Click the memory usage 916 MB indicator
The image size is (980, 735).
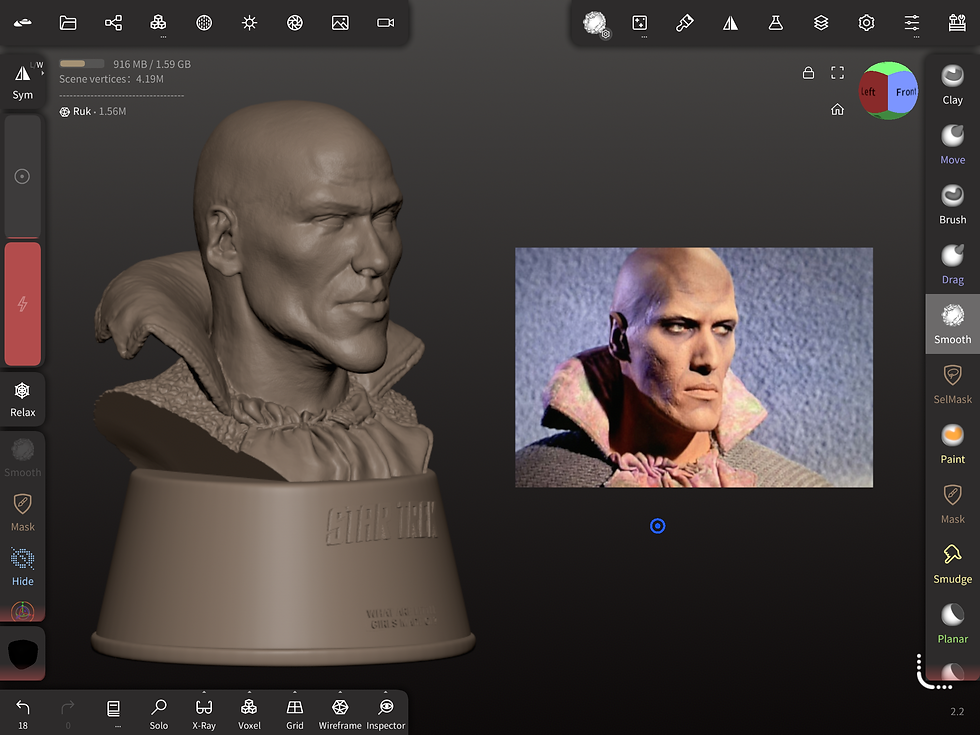[x=125, y=64]
